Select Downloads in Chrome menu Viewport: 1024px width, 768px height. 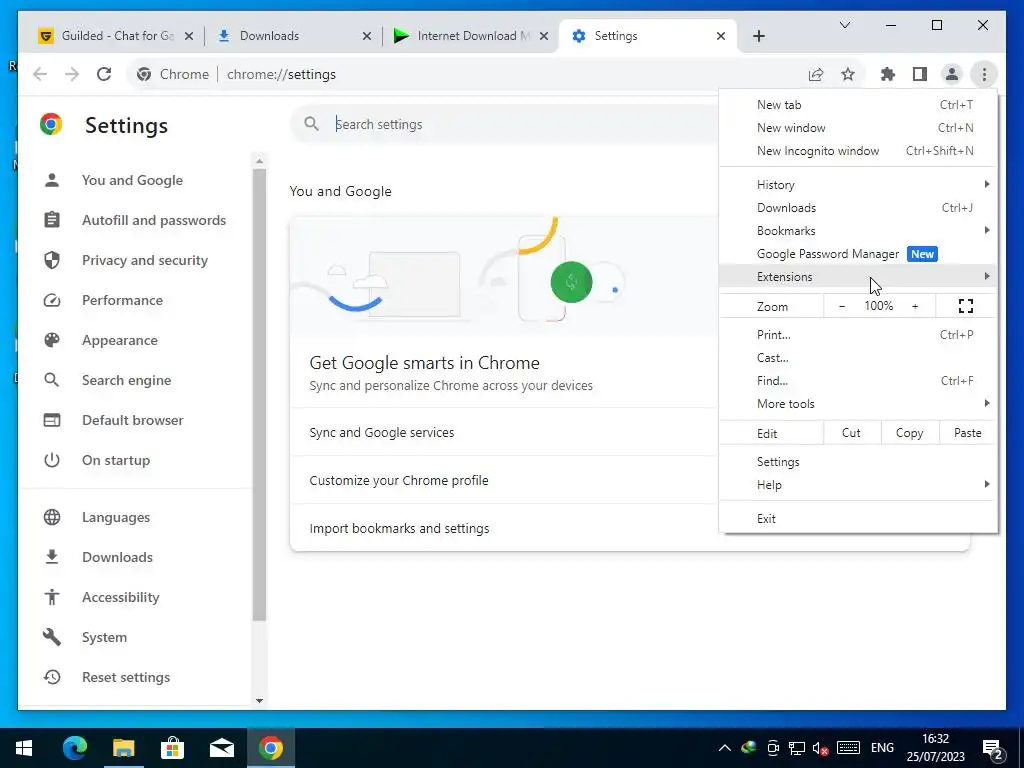tap(858, 208)
